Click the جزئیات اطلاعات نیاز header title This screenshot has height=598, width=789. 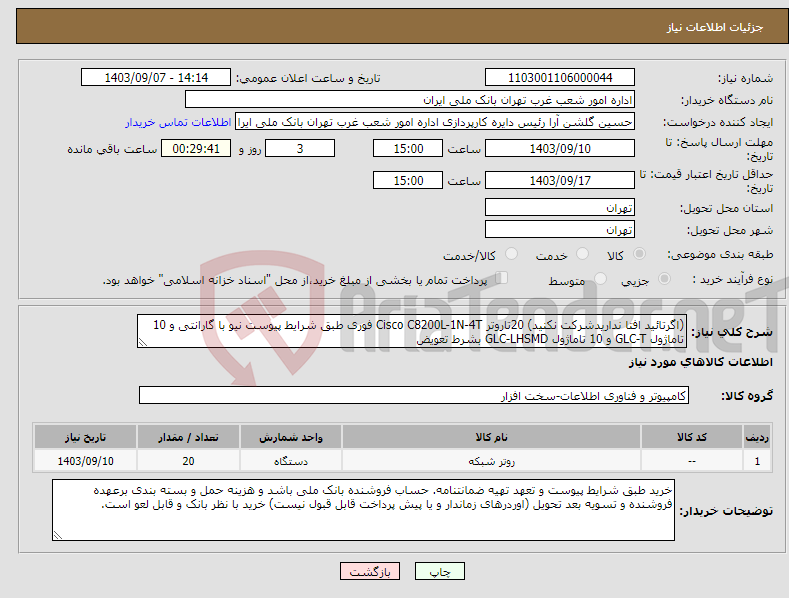click(x=715, y=27)
